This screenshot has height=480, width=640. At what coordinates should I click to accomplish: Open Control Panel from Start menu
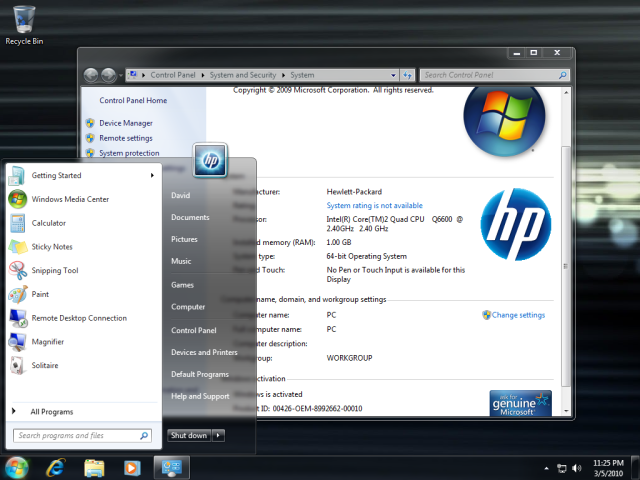pos(193,331)
